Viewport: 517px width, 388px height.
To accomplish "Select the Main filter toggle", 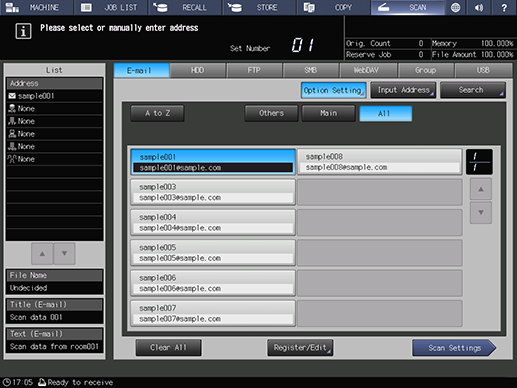I will coord(328,113).
